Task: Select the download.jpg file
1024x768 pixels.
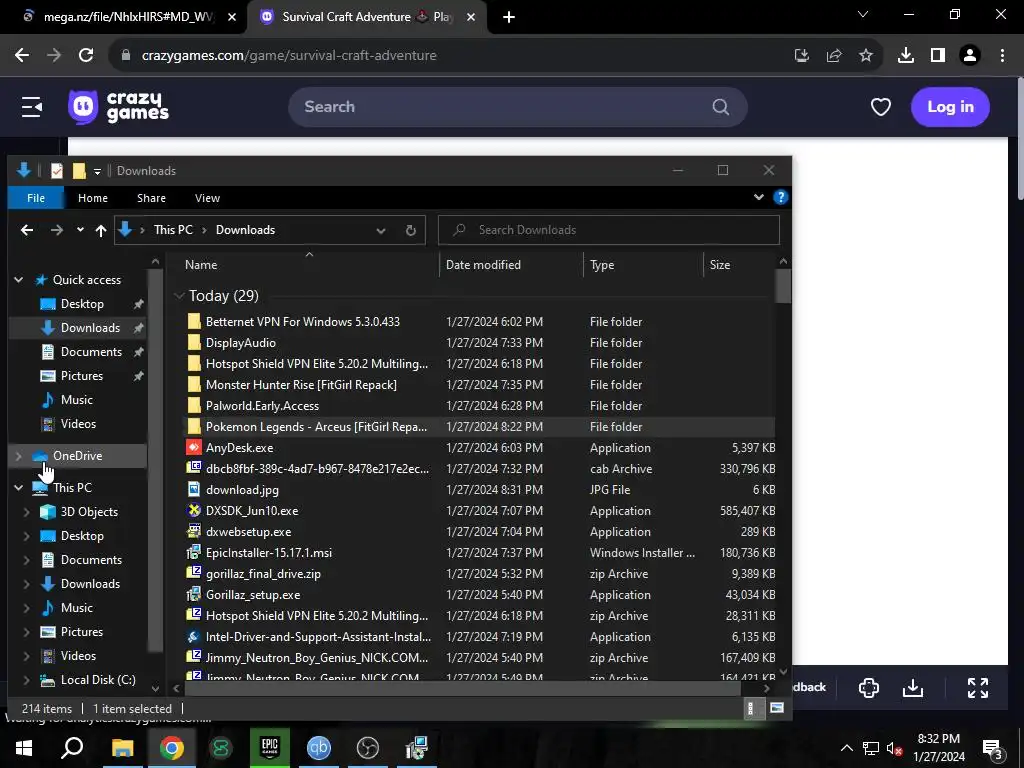Action: 242,490
